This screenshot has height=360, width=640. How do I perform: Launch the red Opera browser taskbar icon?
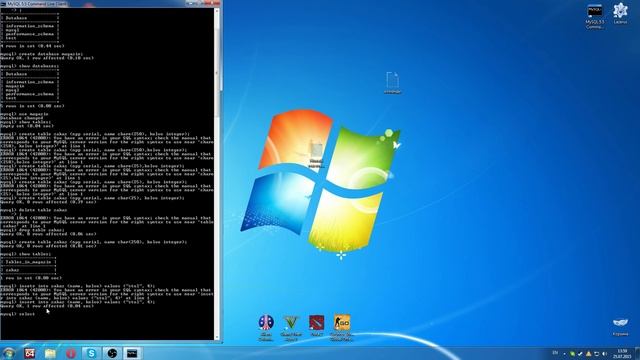71,353
